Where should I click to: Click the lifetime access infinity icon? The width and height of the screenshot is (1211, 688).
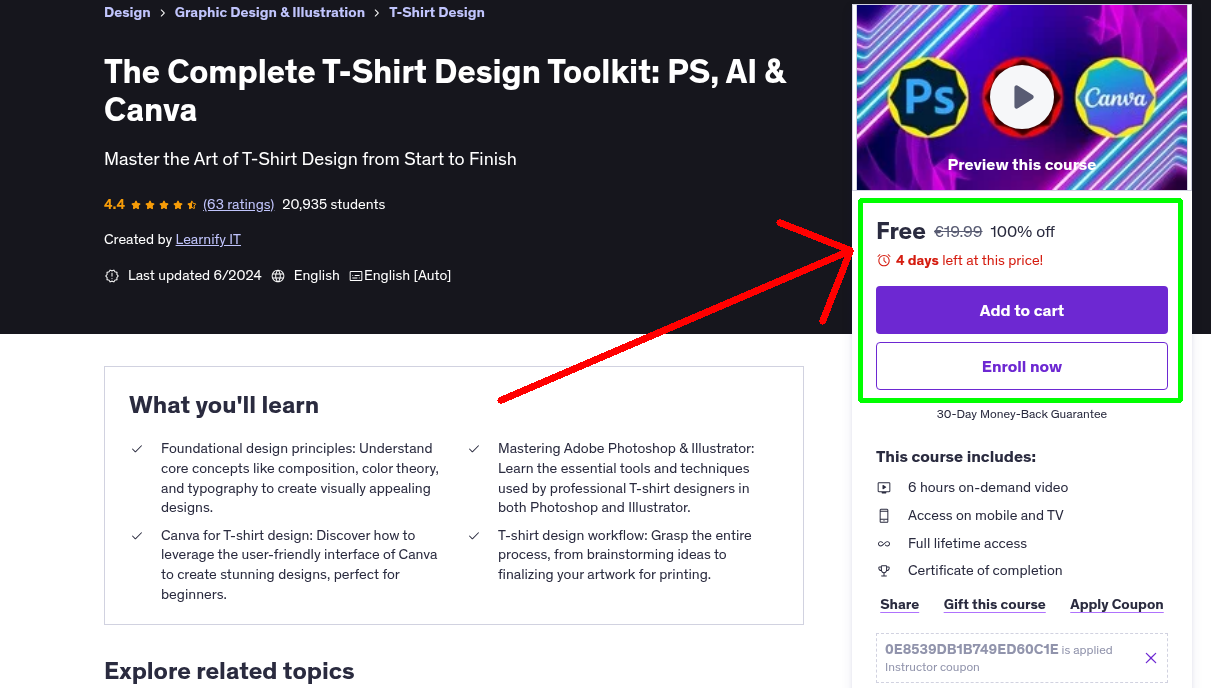[884, 544]
